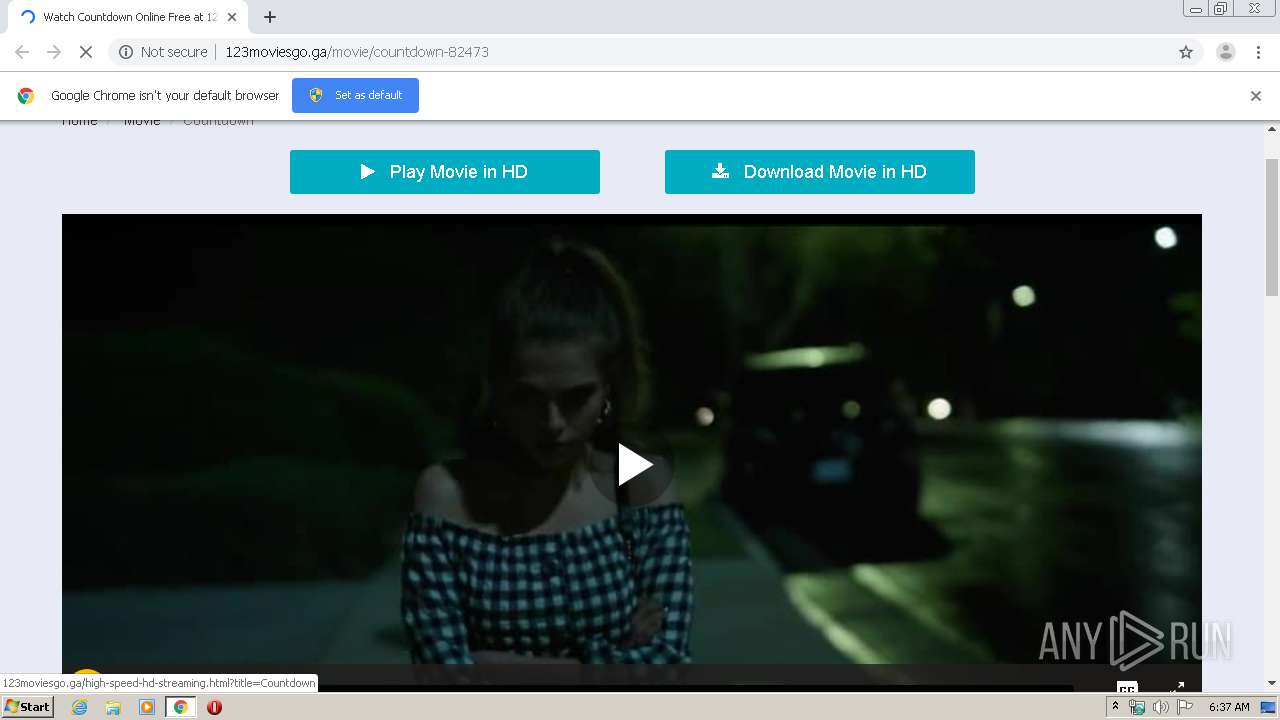Open the Windows Start menu

pyautogui.click(x=28, y=707)
